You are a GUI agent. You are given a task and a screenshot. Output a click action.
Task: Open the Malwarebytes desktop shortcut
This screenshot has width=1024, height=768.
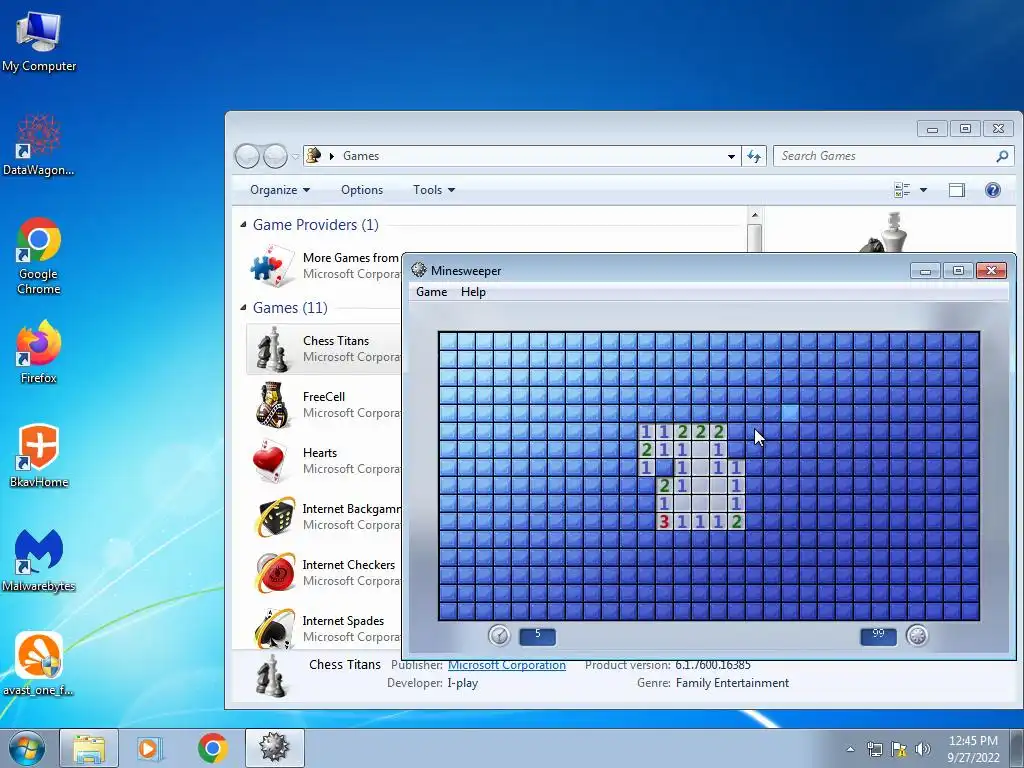click(x=39, y=551)
